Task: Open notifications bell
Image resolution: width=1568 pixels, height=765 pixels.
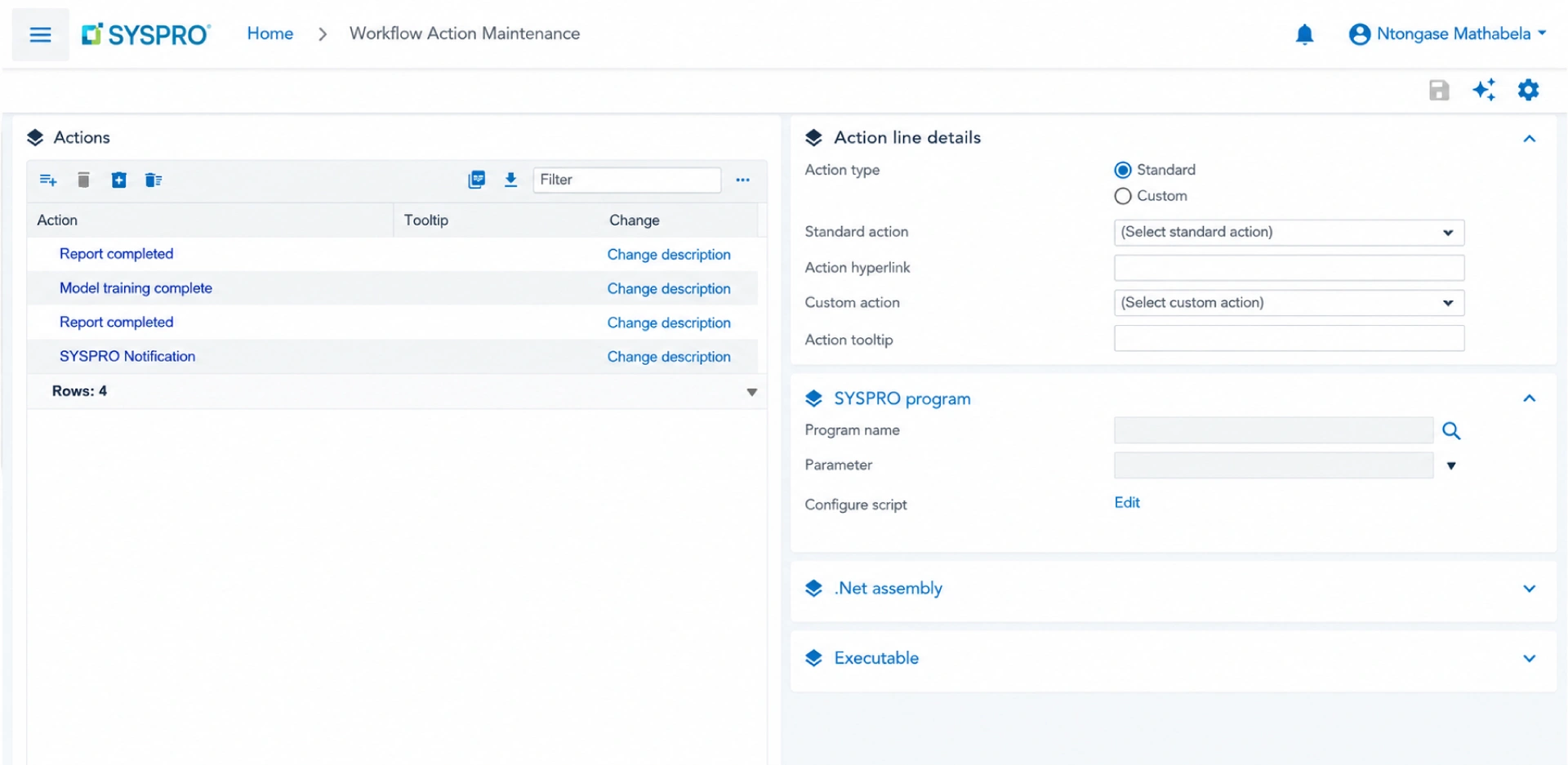Action: 1304,34
